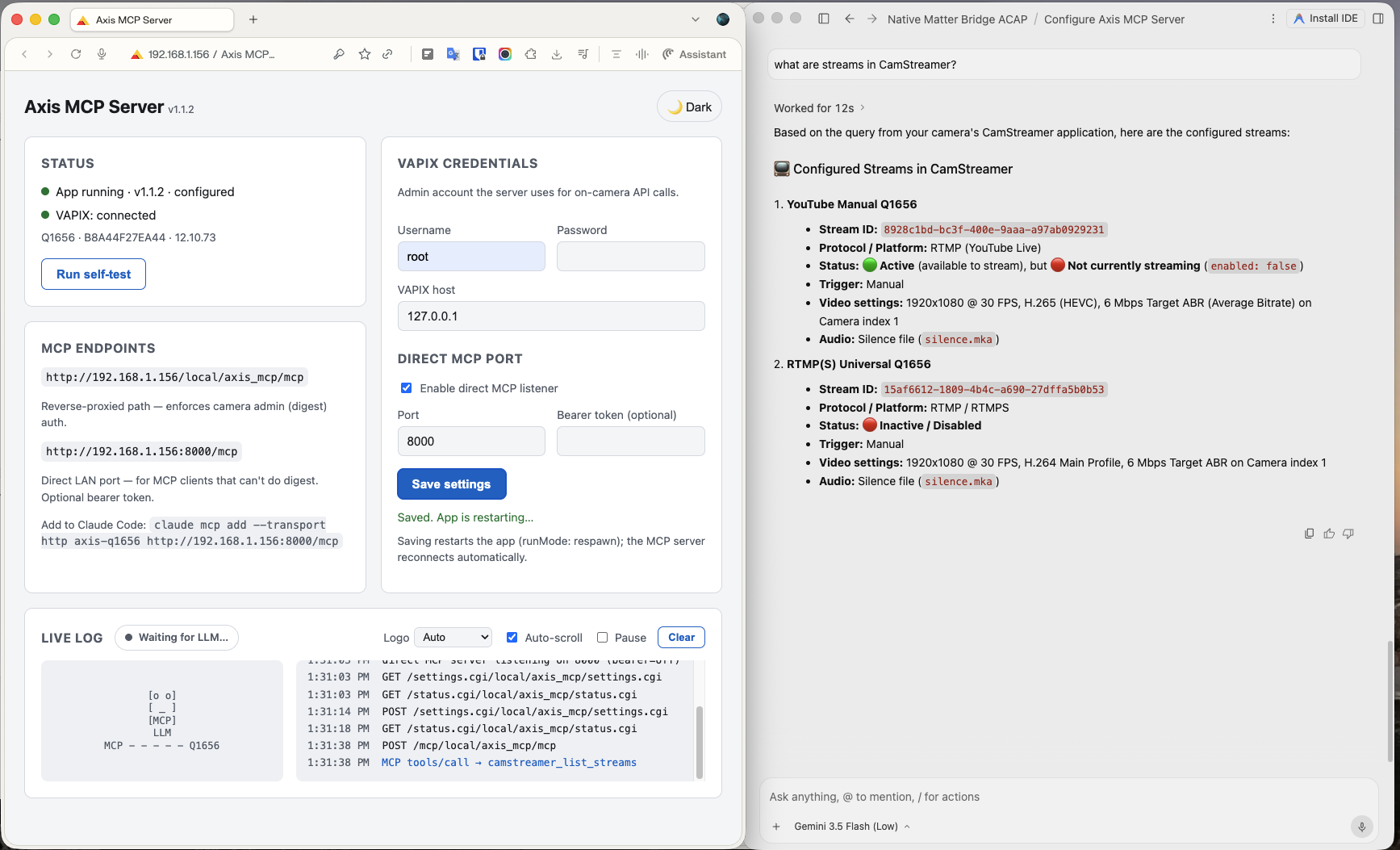Click the VAPIX Password field
The image size is (1400, 850).
coord(631,257)
